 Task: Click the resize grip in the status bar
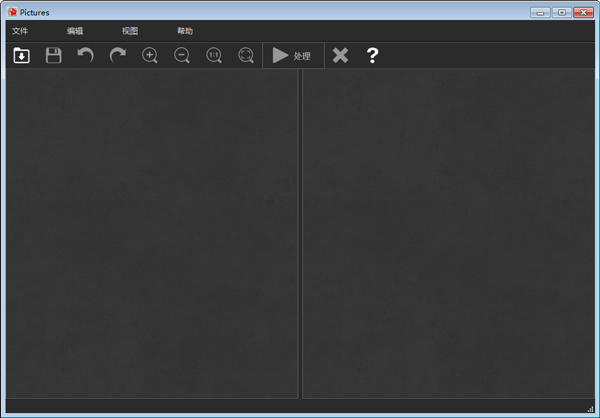coord(590,409)
